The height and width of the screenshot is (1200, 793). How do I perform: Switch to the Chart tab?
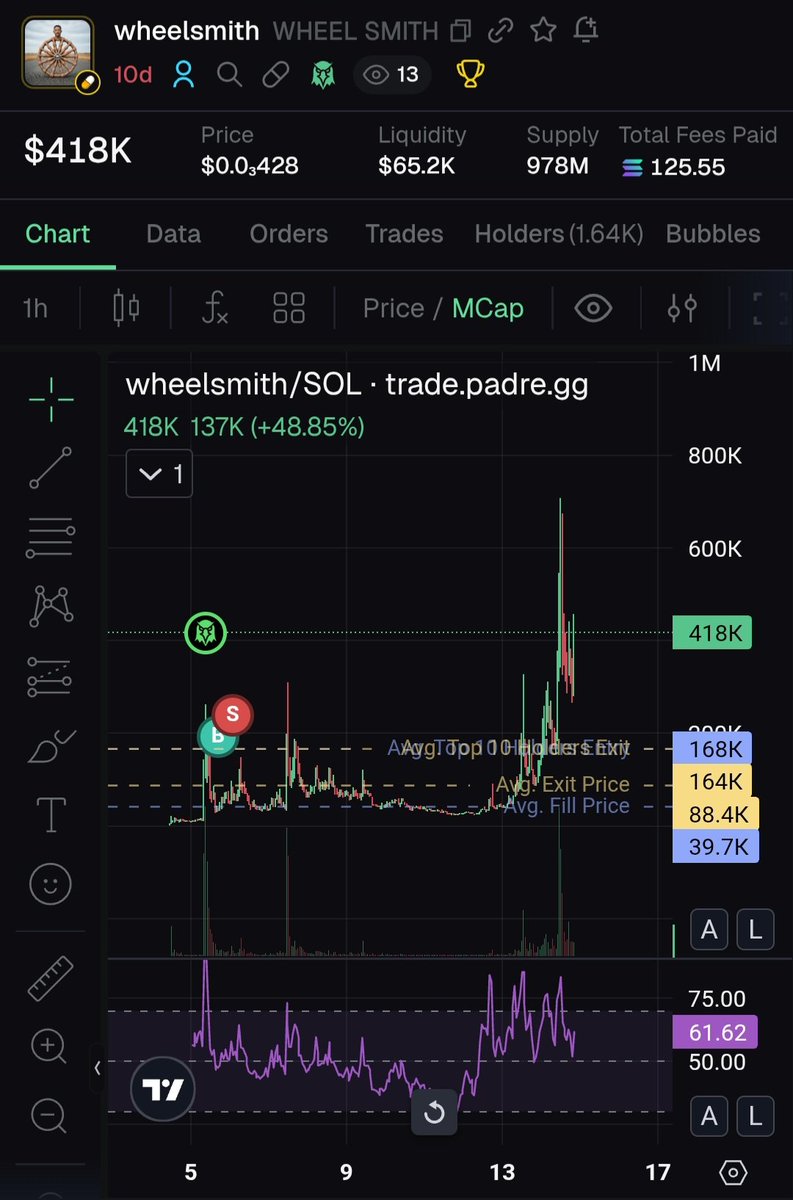coord(57,234)
